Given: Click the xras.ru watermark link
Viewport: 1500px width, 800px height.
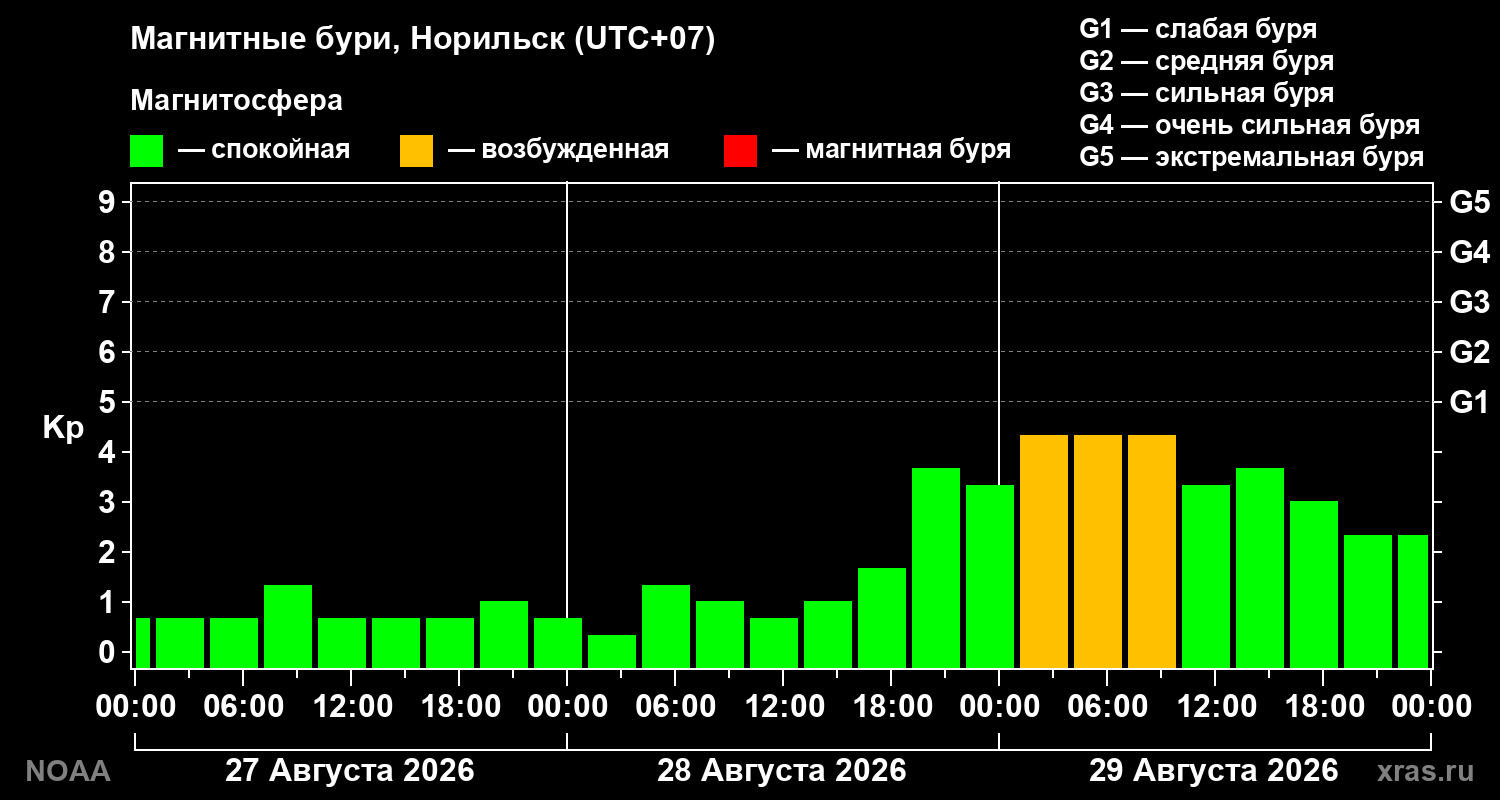Looking at the screenshot, I should pyautogui.click(x=1425, y=771).
